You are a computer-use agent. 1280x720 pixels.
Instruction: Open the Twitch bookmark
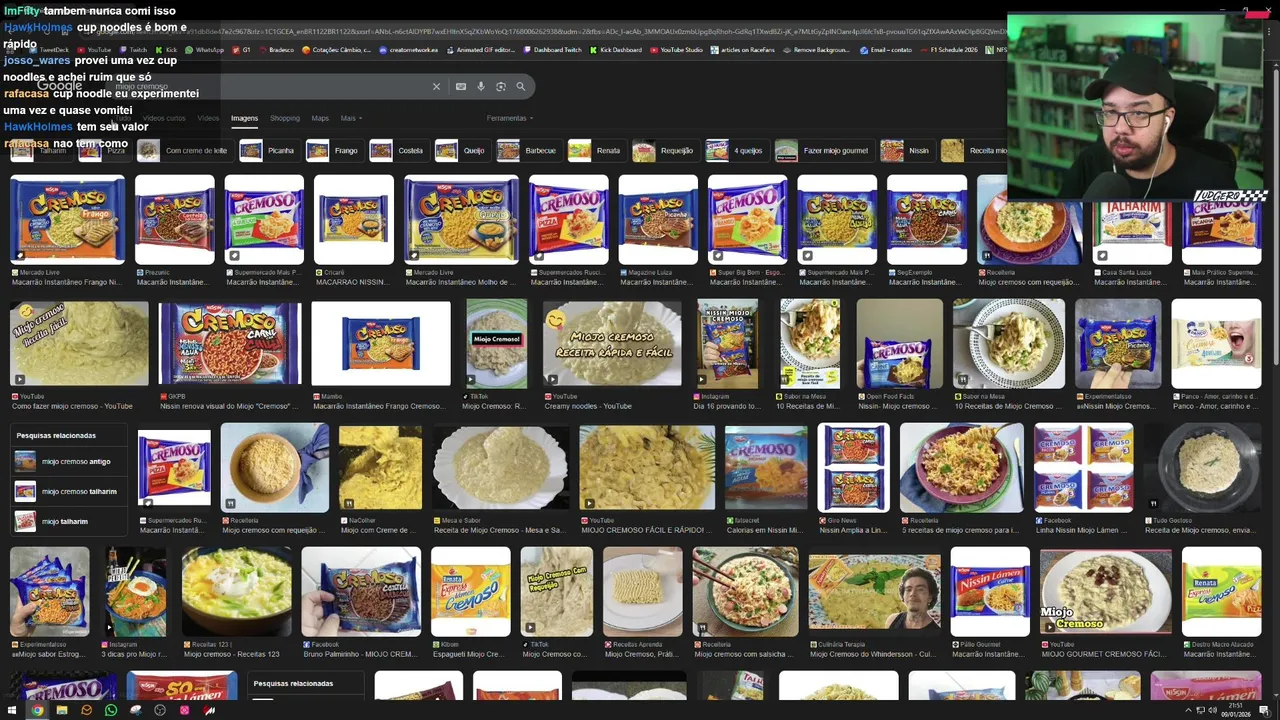tap(133, 50)
